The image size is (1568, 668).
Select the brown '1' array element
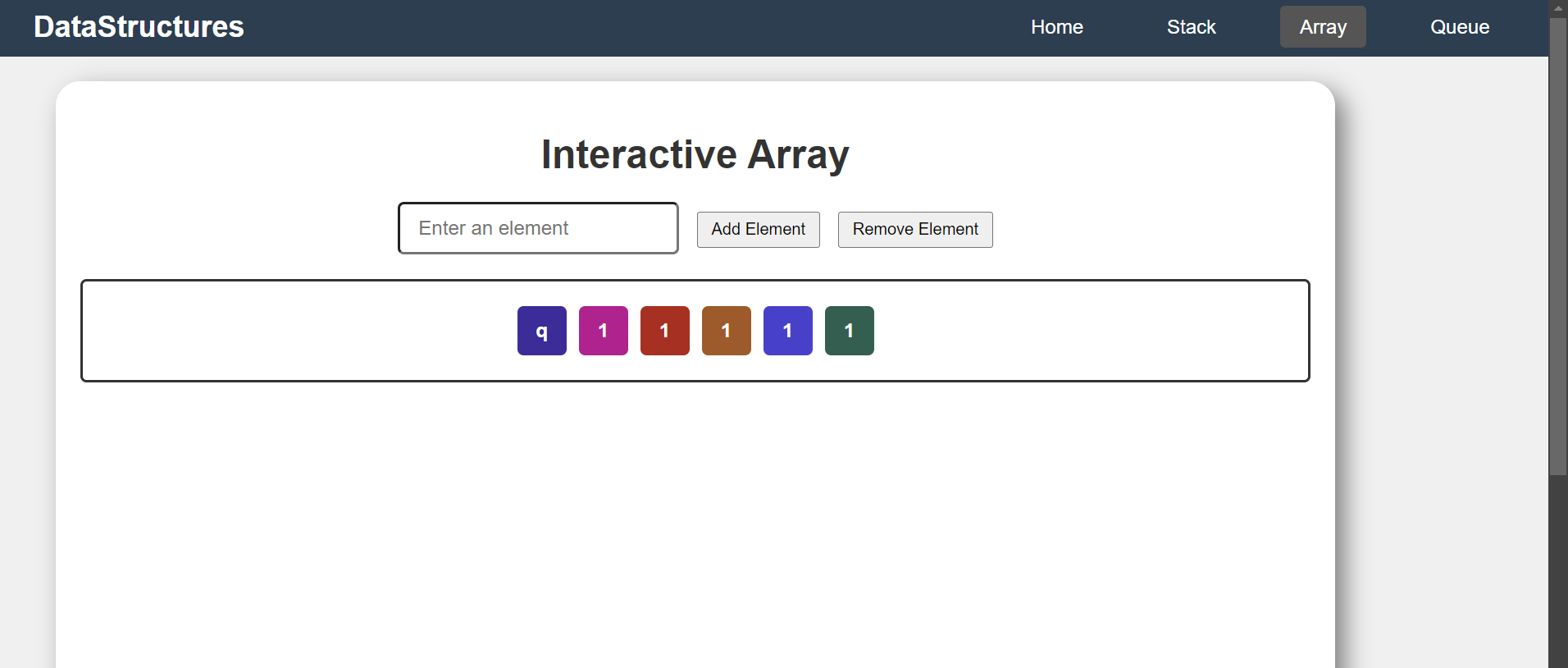click(x=727, y=331)
